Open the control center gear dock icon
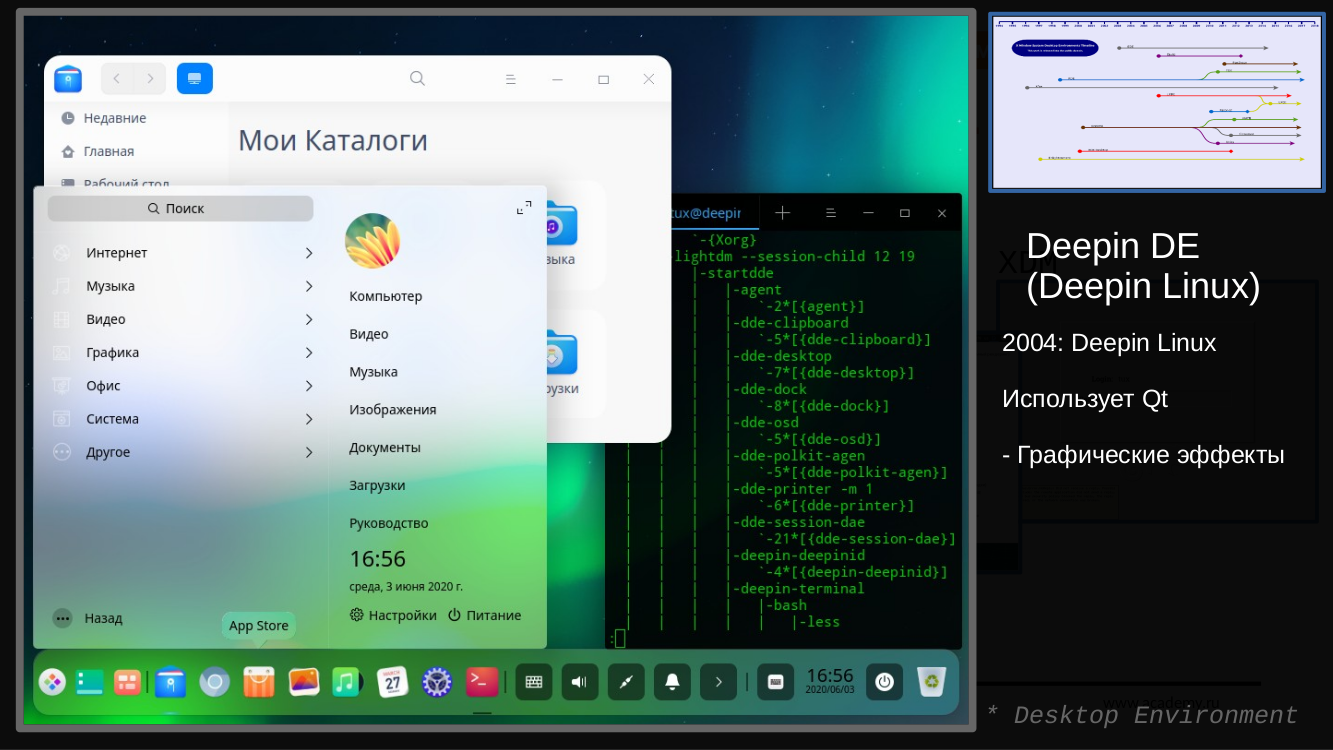The height and width of the screenshot is (750, 1333). pos(437,682)
